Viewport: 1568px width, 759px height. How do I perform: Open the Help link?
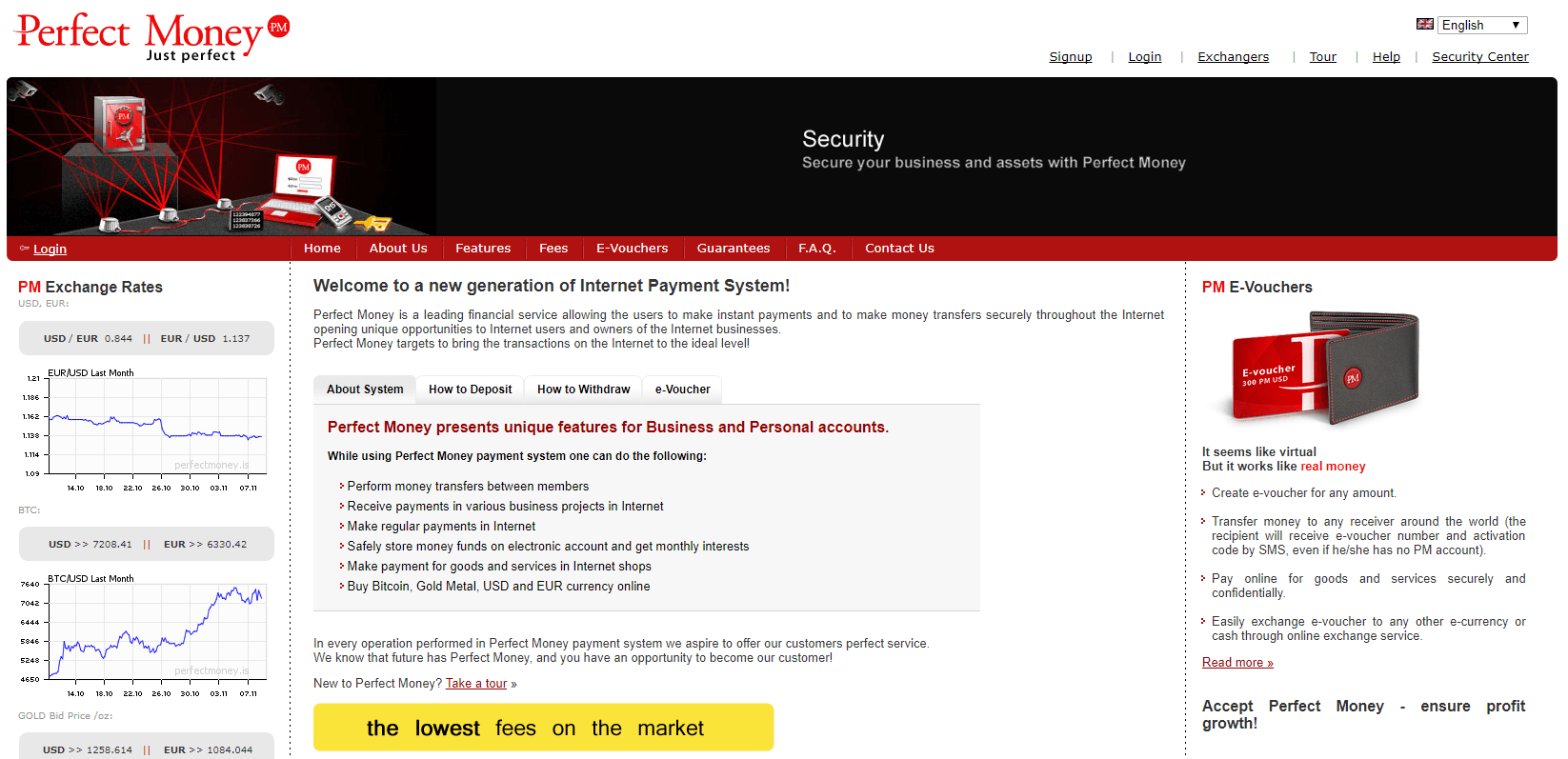(1386, 57)
